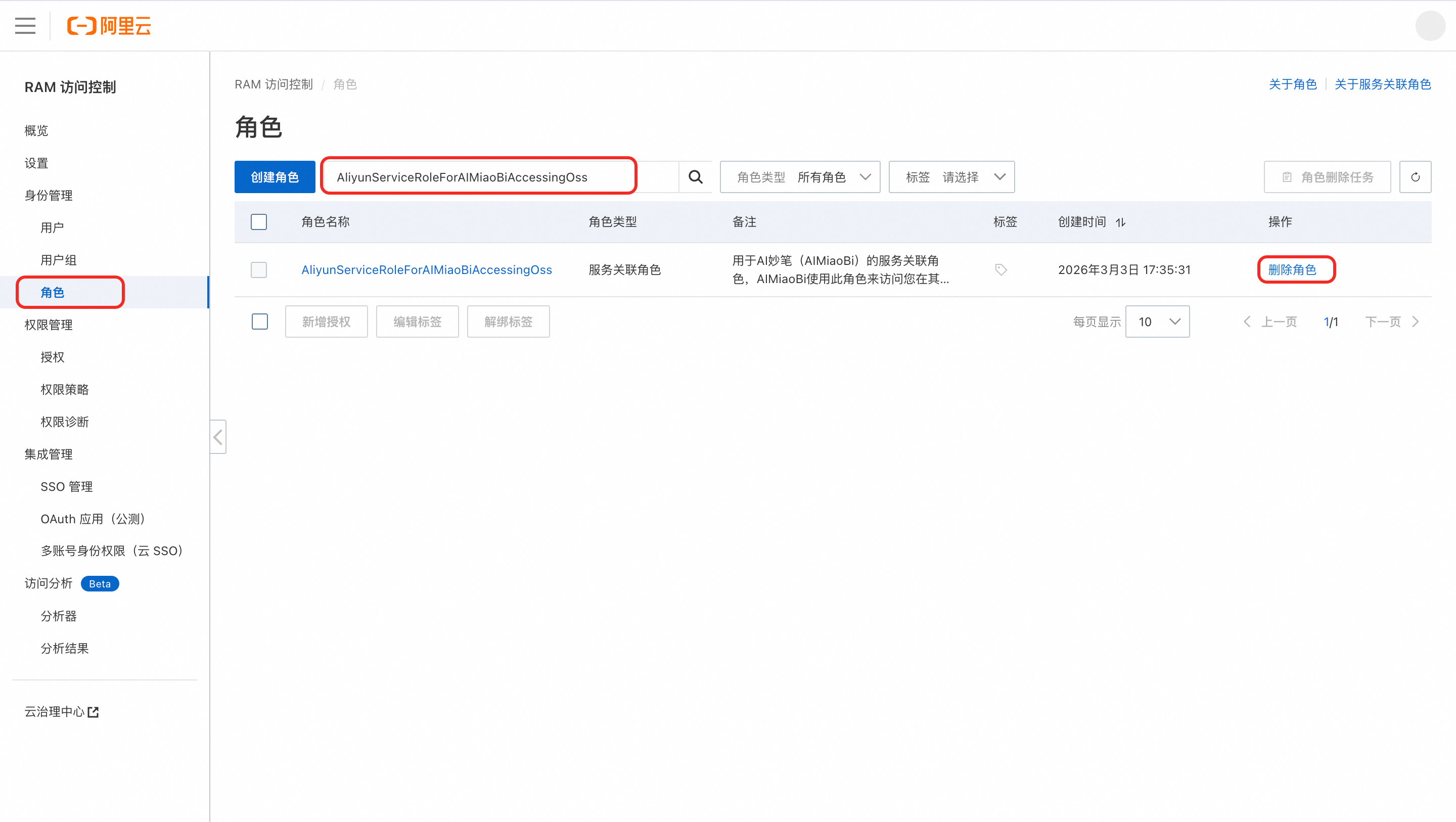Open the hamburger navigation menu
Screen dimensions: 1456x822
pyautogui.click(x=25, y=26)
